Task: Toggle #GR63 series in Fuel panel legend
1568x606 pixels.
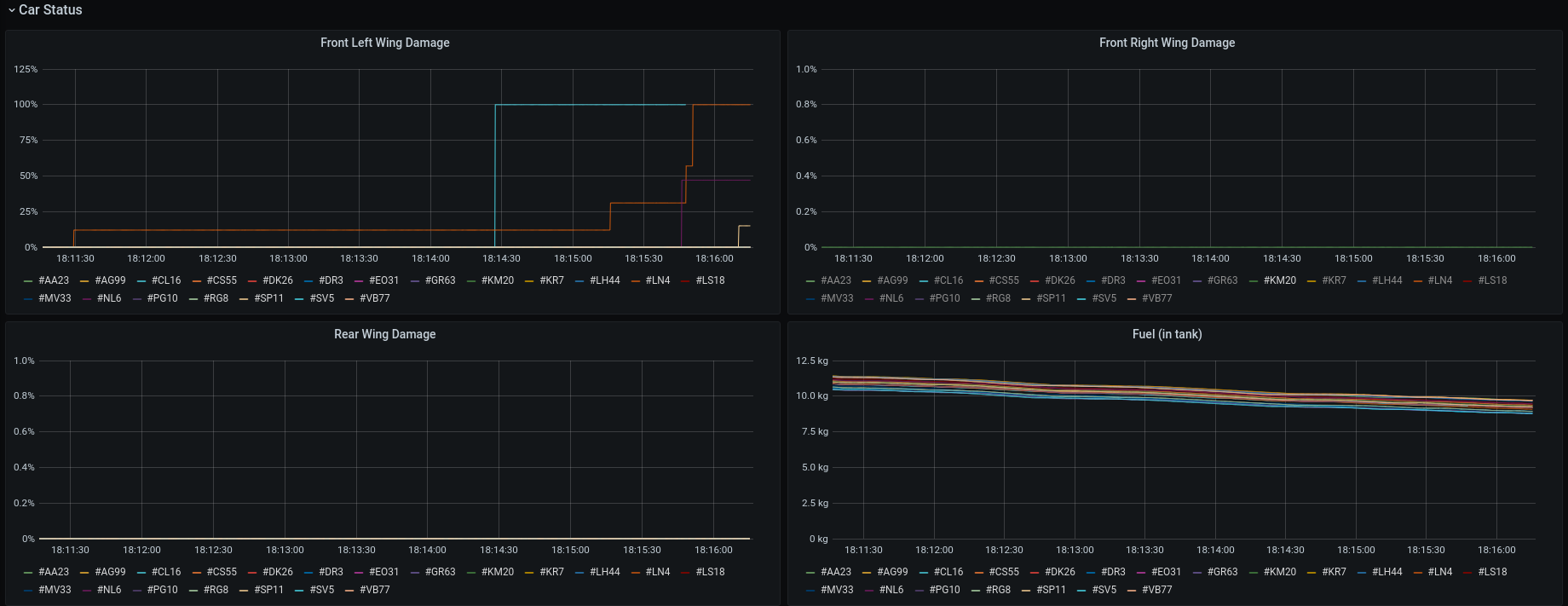Action: click(x=1223, y=572)
